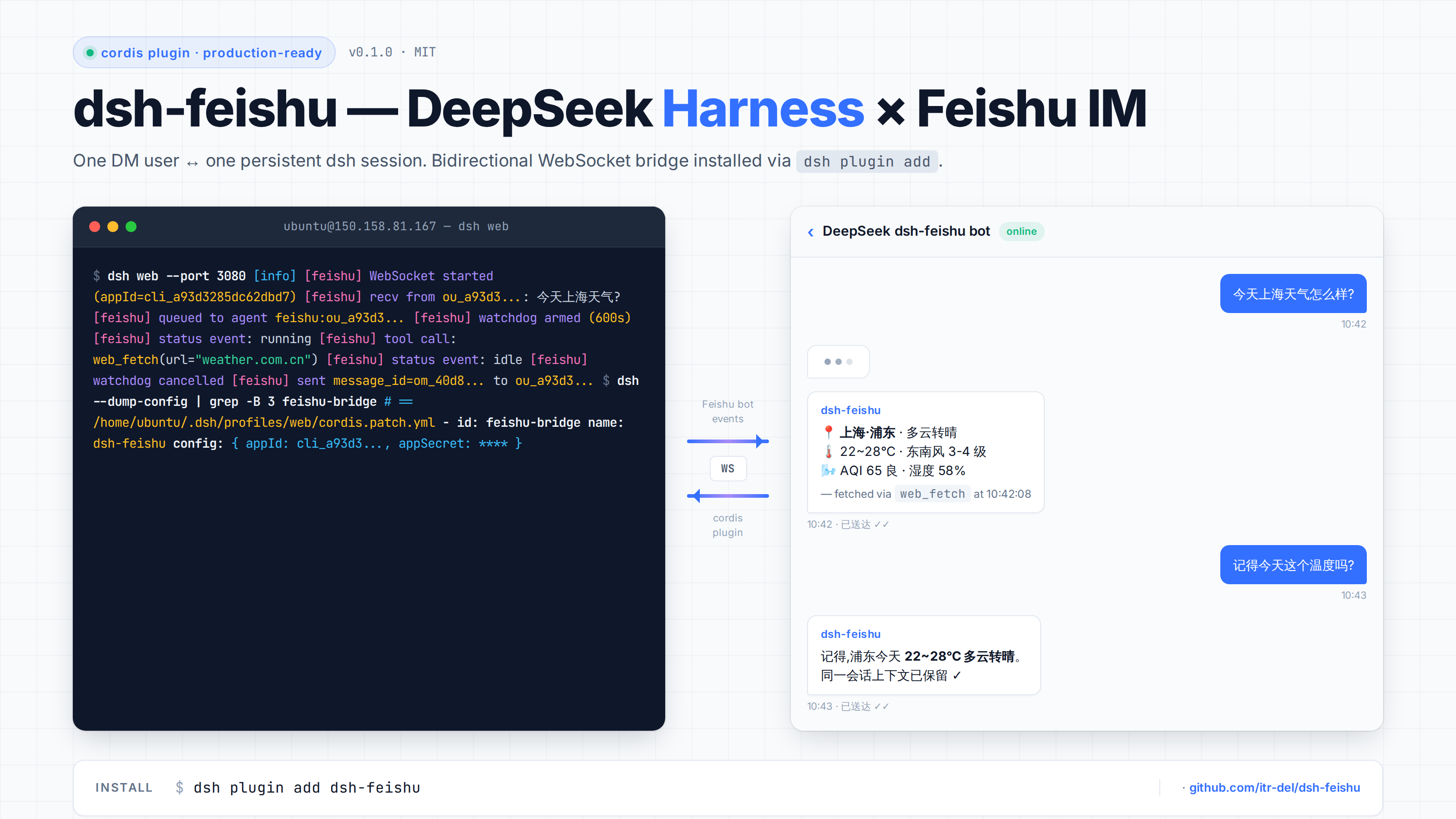Click the cordis.patch.yml path in terminal
The height and width of the screenshot is (819, 1456).
(x=264, y=423)
